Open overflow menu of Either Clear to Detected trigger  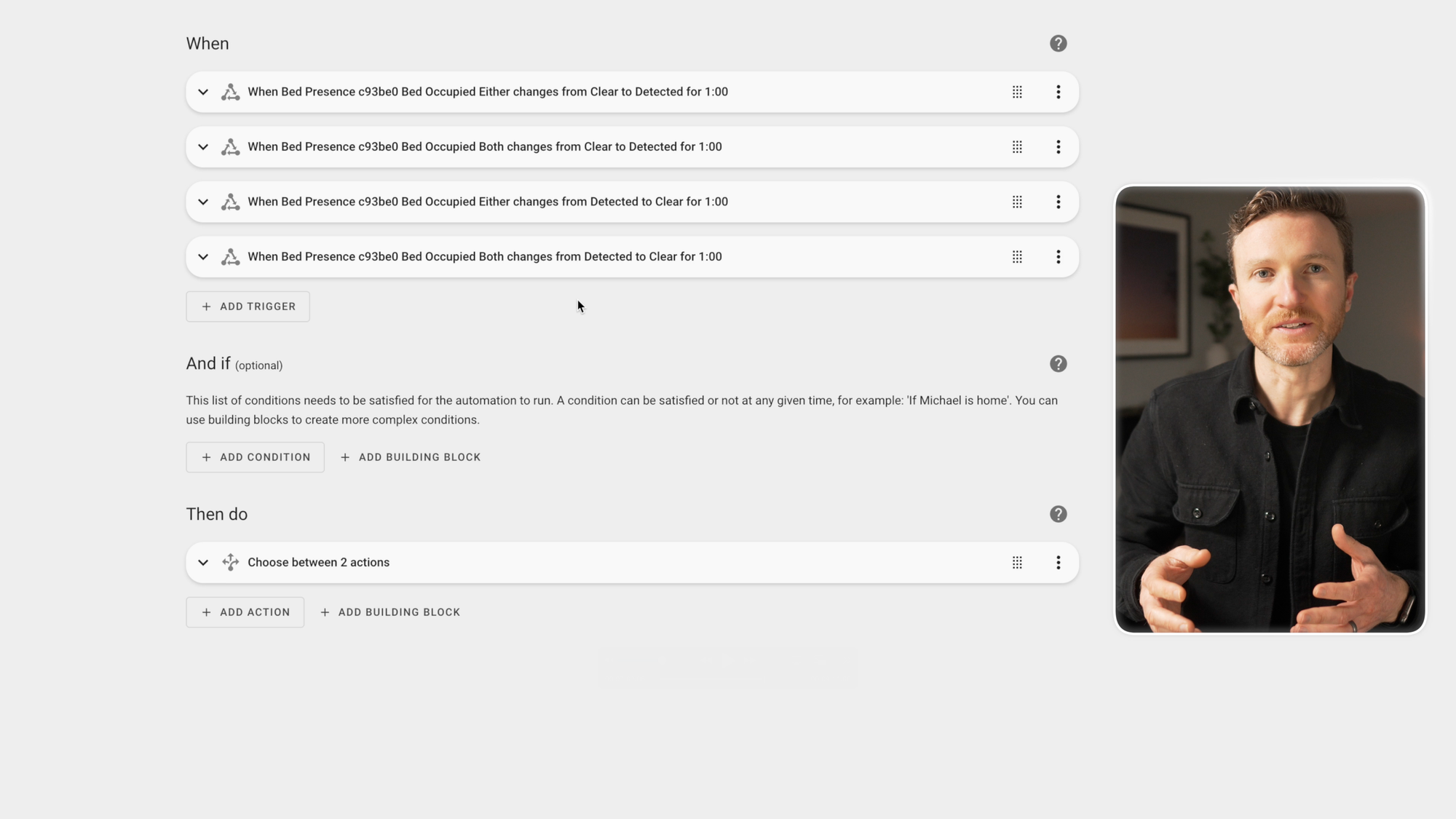click(x=1059, y=92)
